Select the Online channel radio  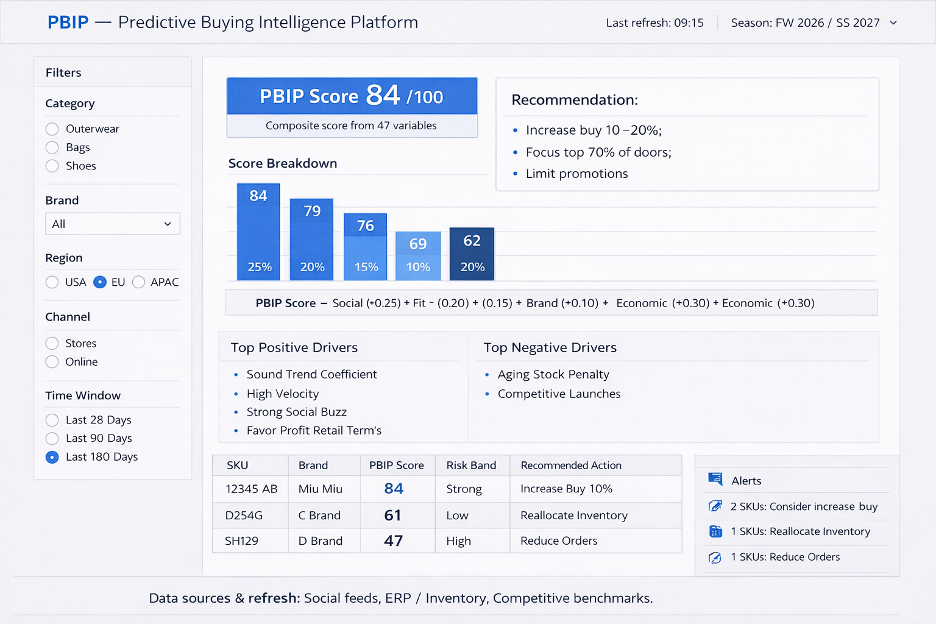coord(53,362)
